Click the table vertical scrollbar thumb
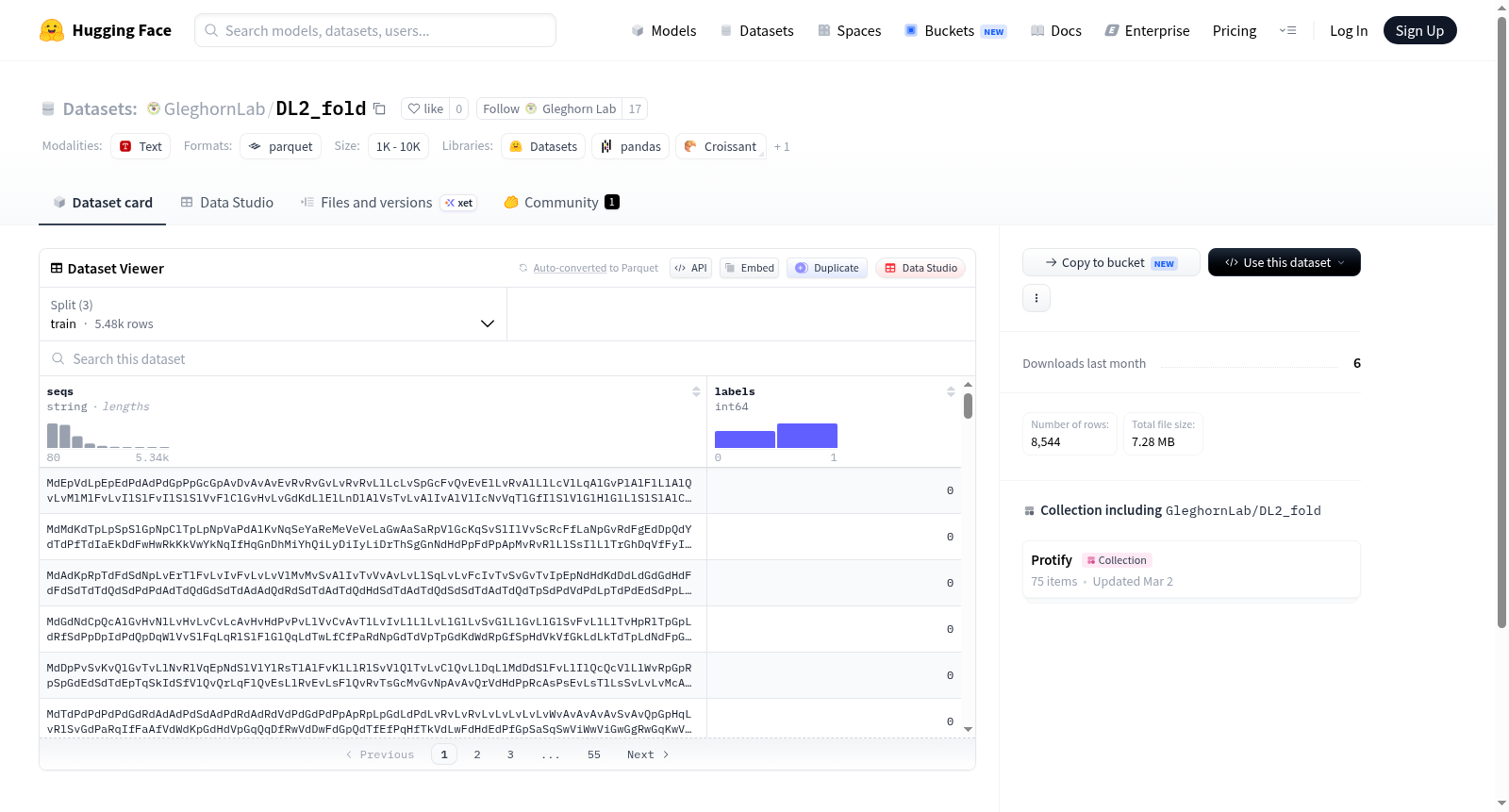Image resolution: width=1509 pixels, height=812 pixels. [968, 406]
